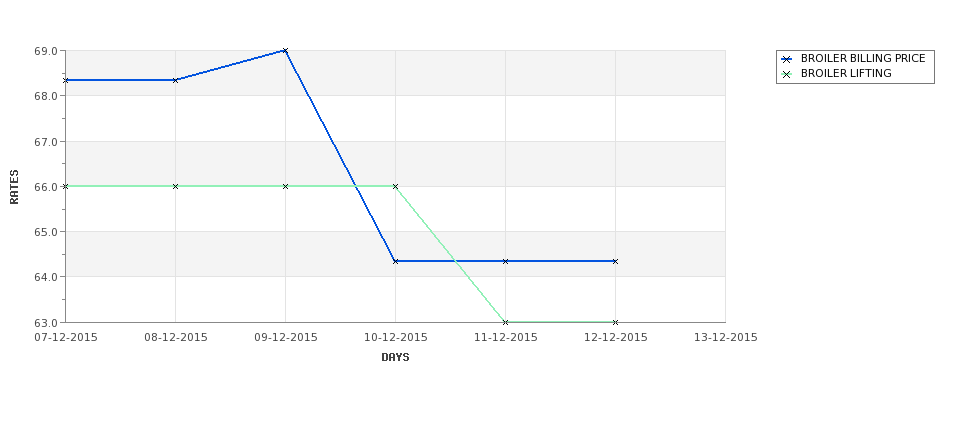Click the 13-12-2015 x-axis date label
The image size is (975, 429).
726,338
